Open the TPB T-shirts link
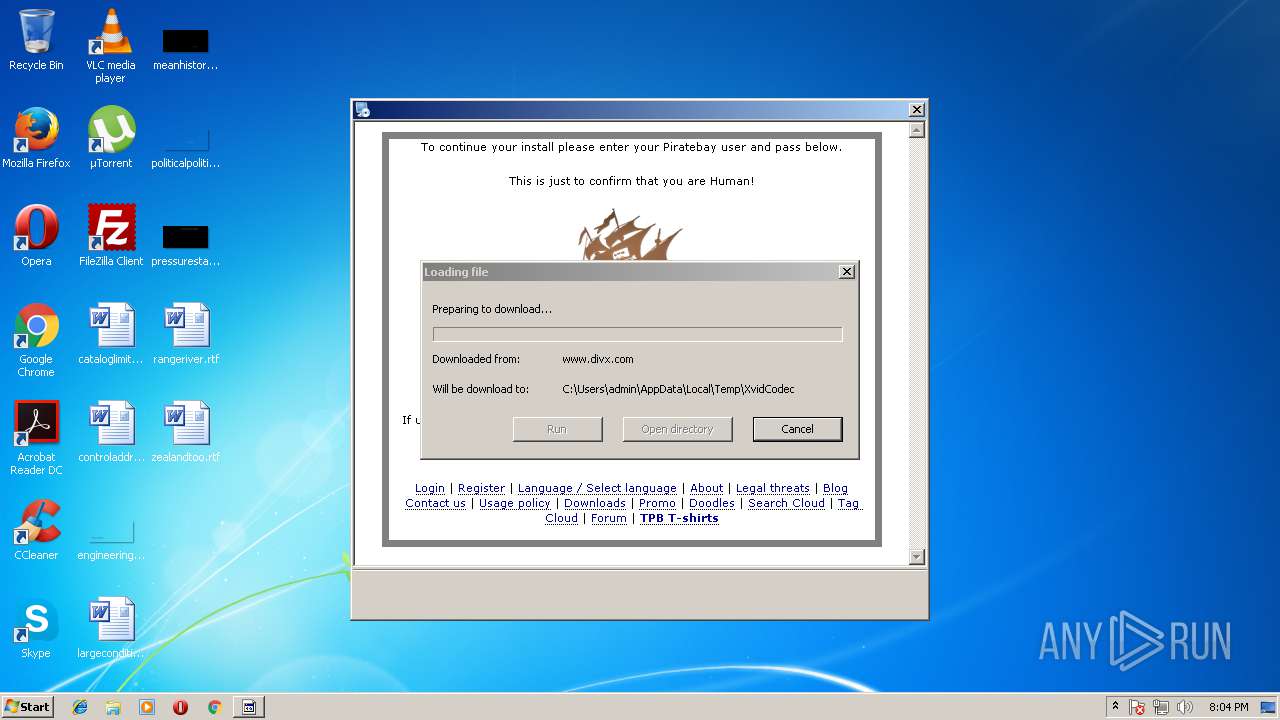This screenshot has width=1280, height=720. pos(679,519)
